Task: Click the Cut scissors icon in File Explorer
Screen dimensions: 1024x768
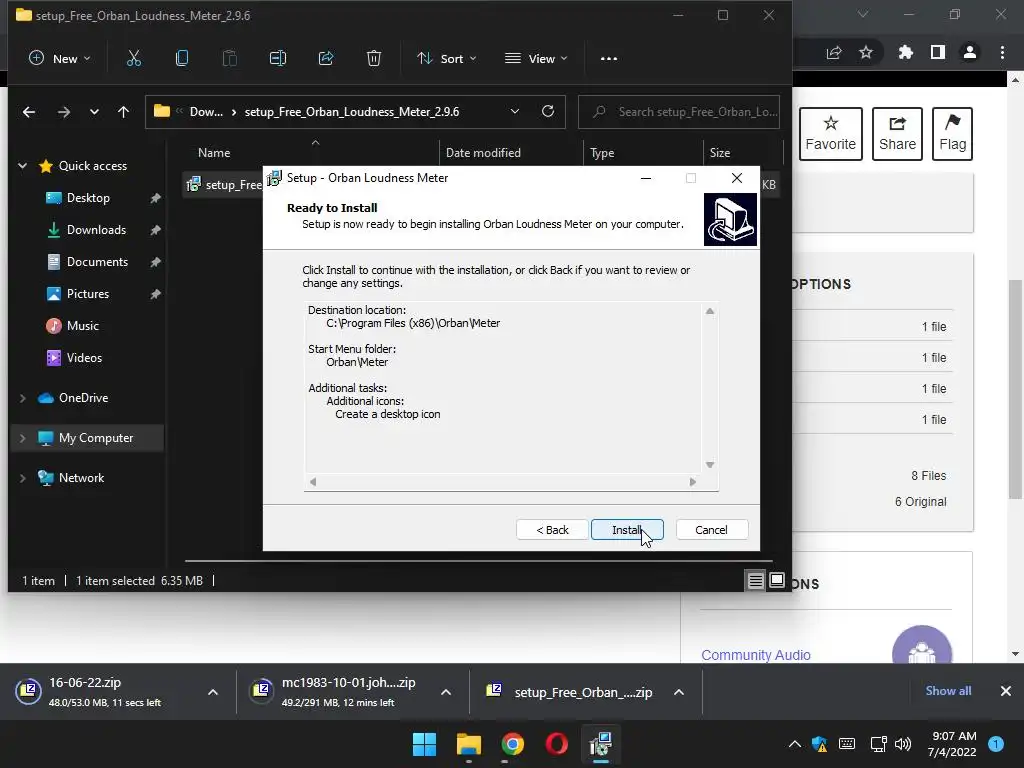Action: pyautogui.click(x=133, y=59)
